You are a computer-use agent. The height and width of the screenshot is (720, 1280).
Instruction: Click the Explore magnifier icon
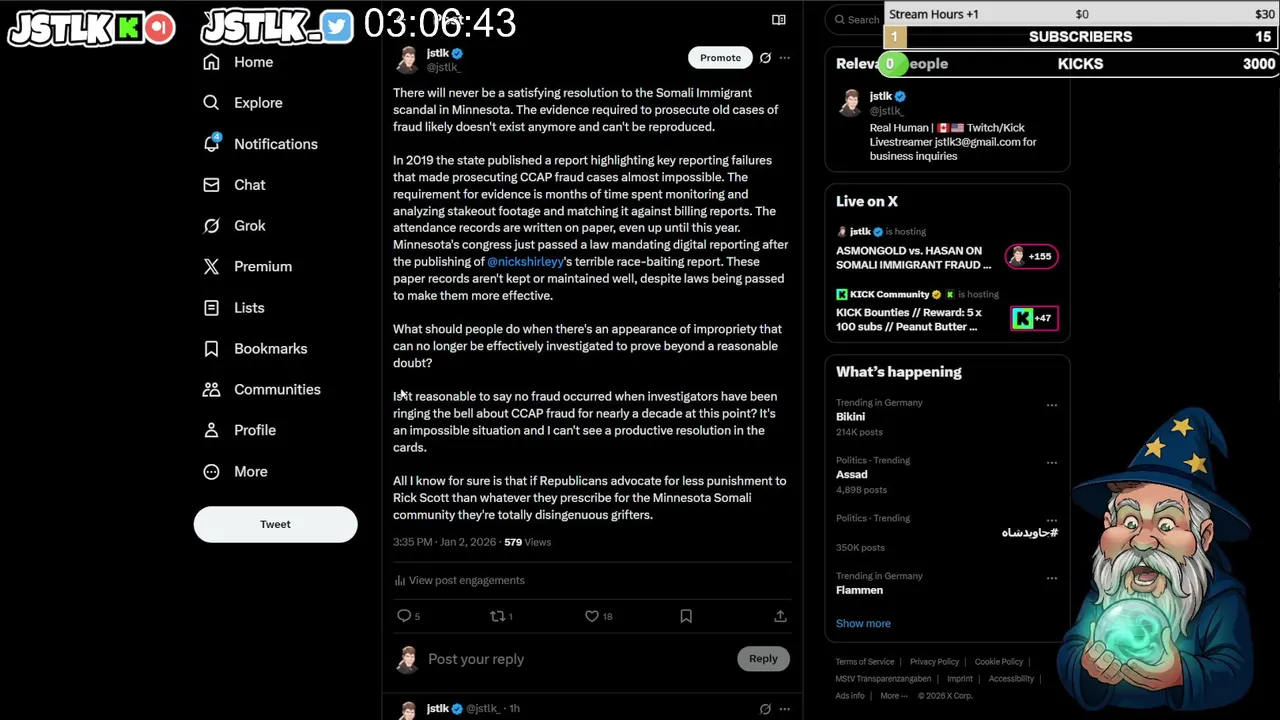click(x=211, y=103)
